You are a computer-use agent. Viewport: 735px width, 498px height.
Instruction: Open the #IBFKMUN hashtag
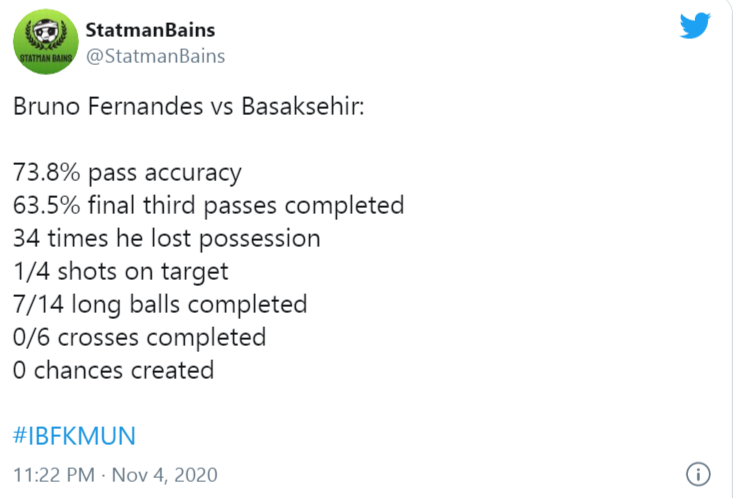74,436
